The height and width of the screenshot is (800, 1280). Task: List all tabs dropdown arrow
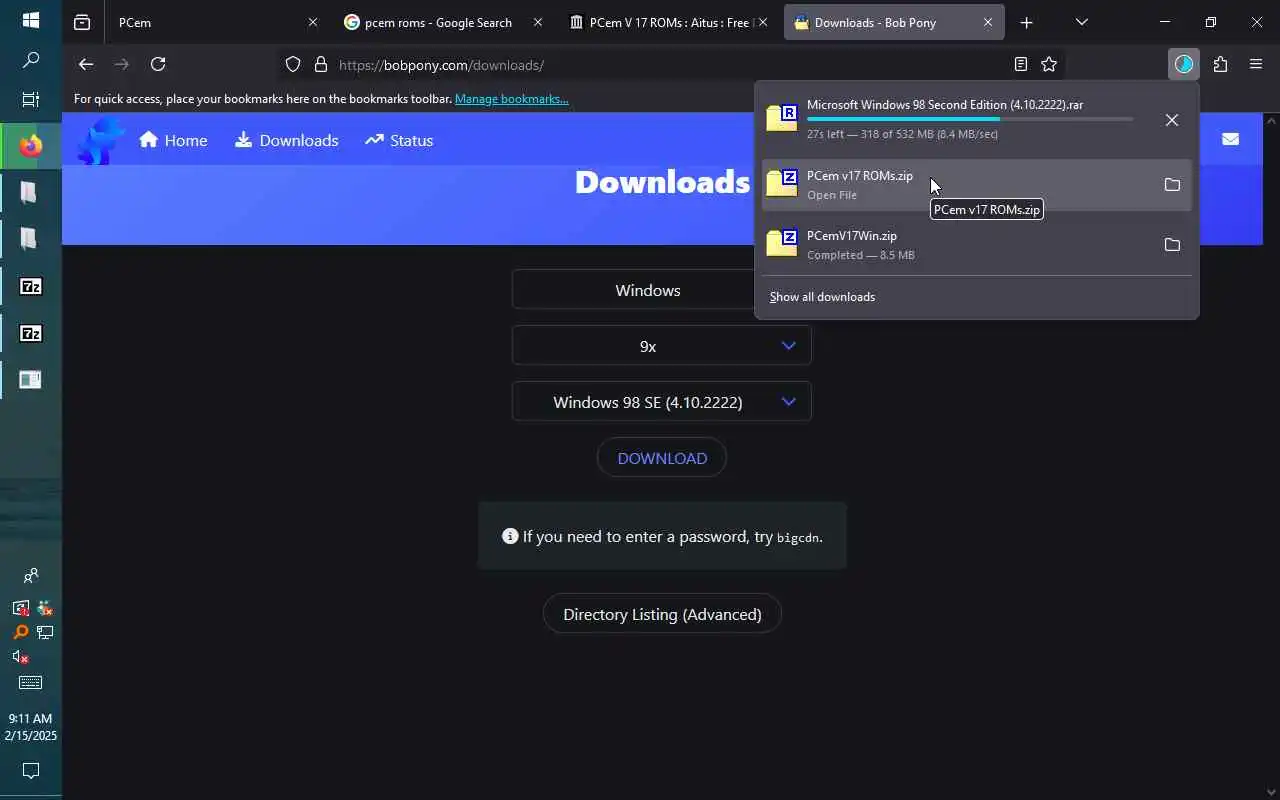(x=1081, y=22)
